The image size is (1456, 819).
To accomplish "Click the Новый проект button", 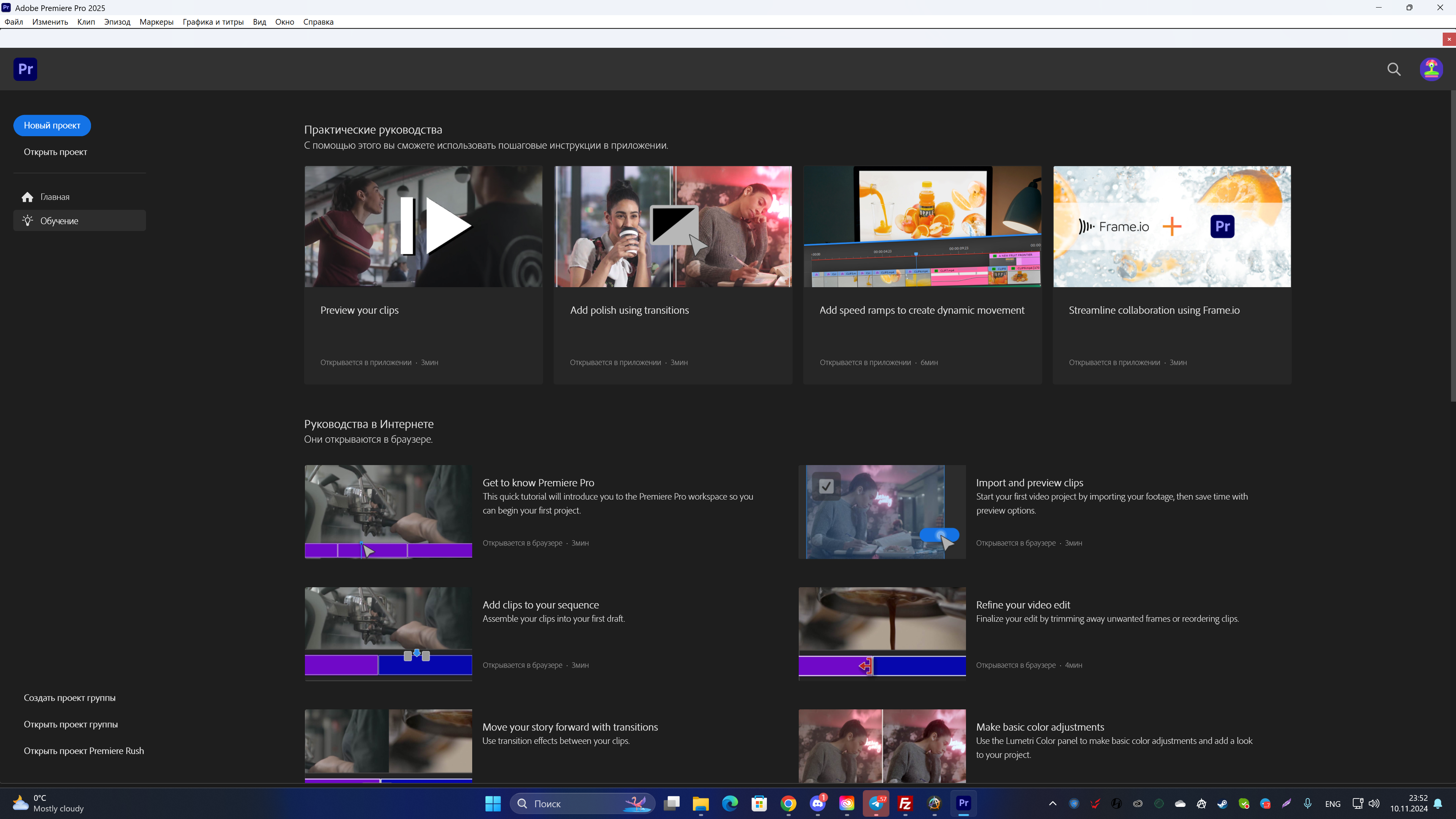I will [52, 126].
